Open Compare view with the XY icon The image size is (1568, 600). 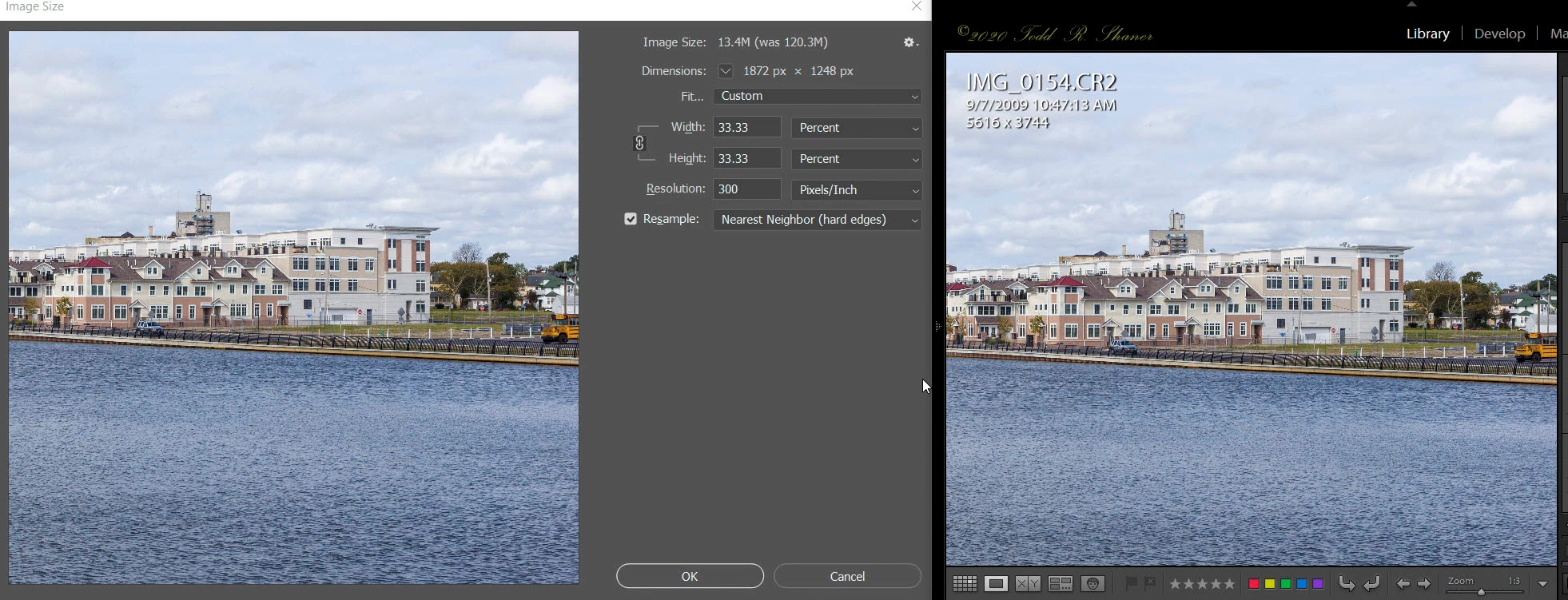tap(1028, 584)
